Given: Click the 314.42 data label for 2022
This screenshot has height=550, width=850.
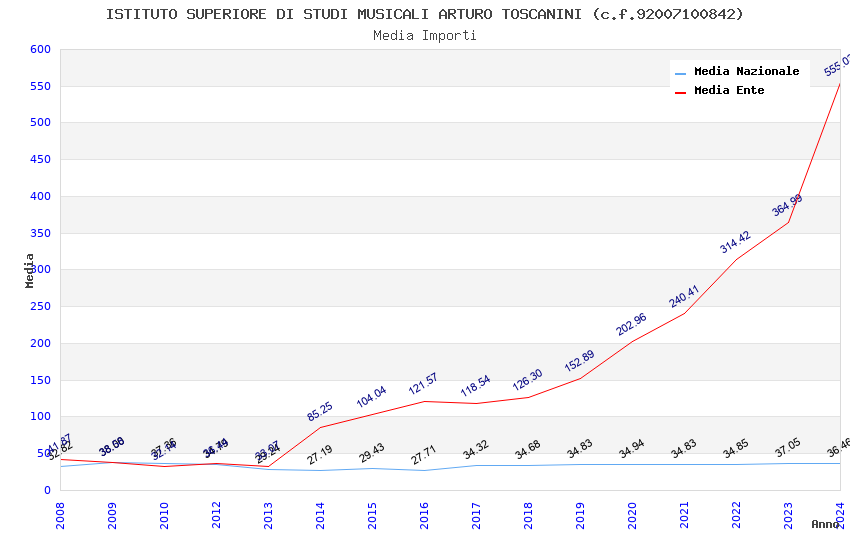Looking at the screenshot, I should click(x=736, y=242).
